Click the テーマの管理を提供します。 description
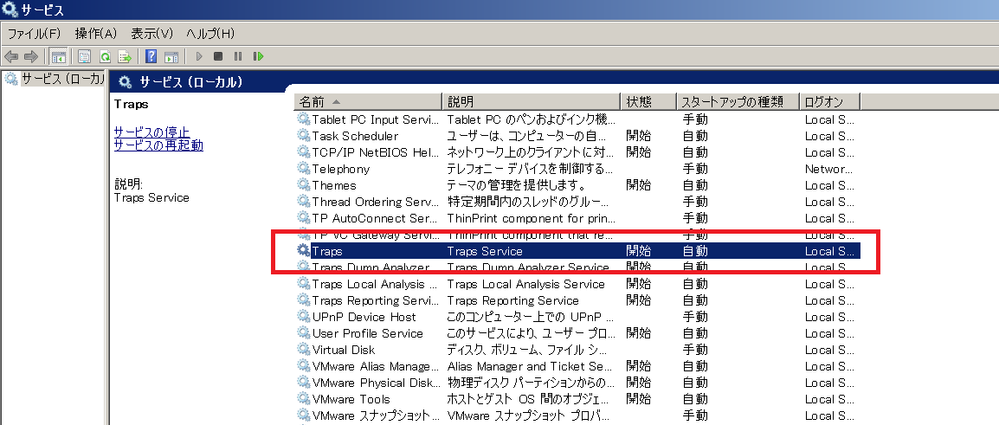This screenshot has width=999, height=425. pyautogui.click(x=516, y=185)
